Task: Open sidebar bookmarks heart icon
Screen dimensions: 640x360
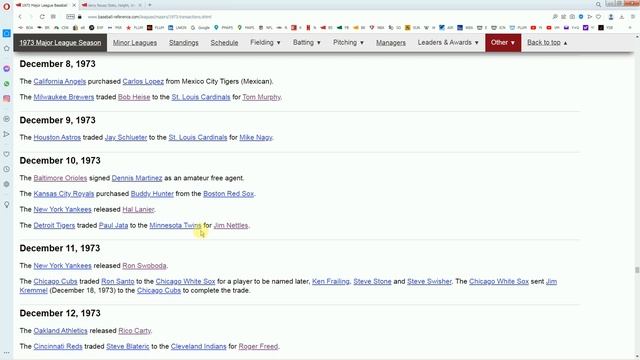Action: 7,154
